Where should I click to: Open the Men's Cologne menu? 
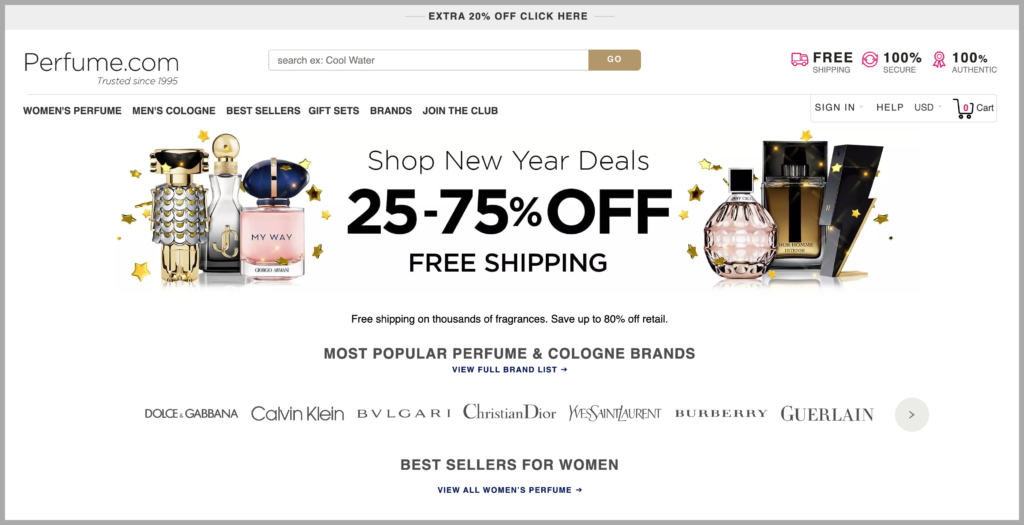tap(174, 111)
